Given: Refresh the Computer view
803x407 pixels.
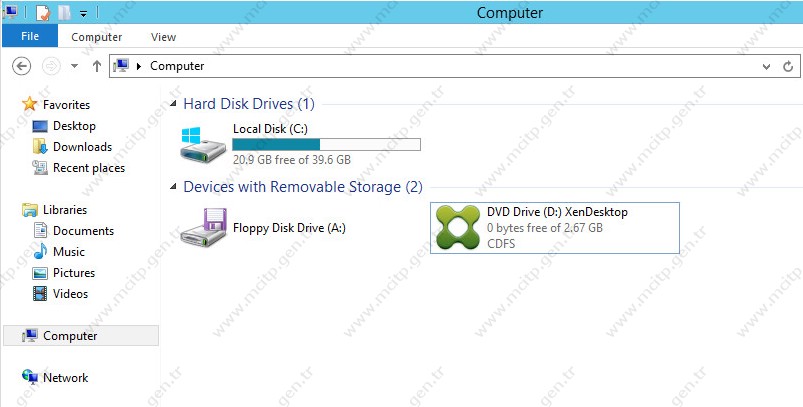Looking at the screenshot, I should point(788,67).
